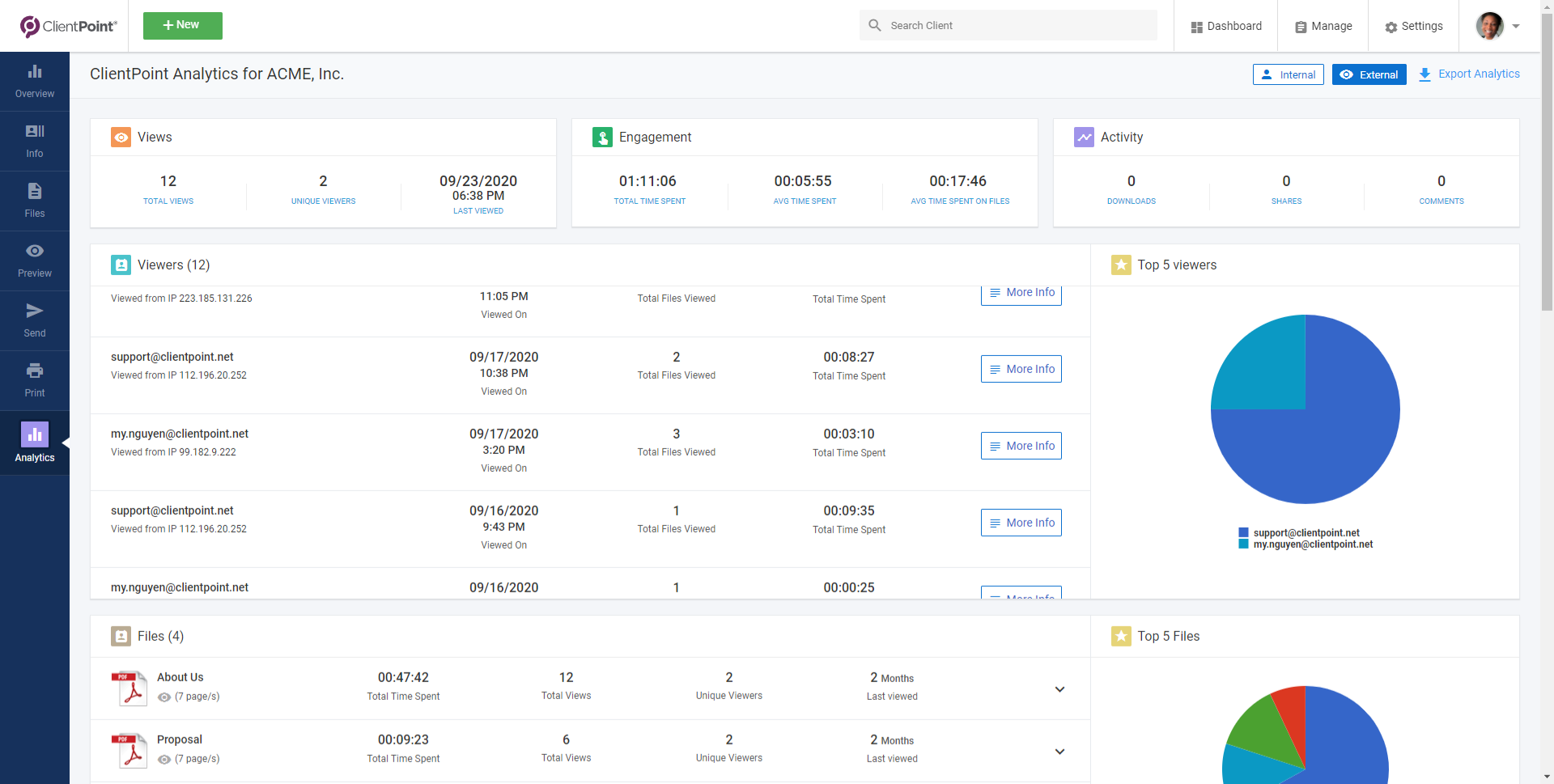Click the page vertical scrollbar

point(1547,162)
